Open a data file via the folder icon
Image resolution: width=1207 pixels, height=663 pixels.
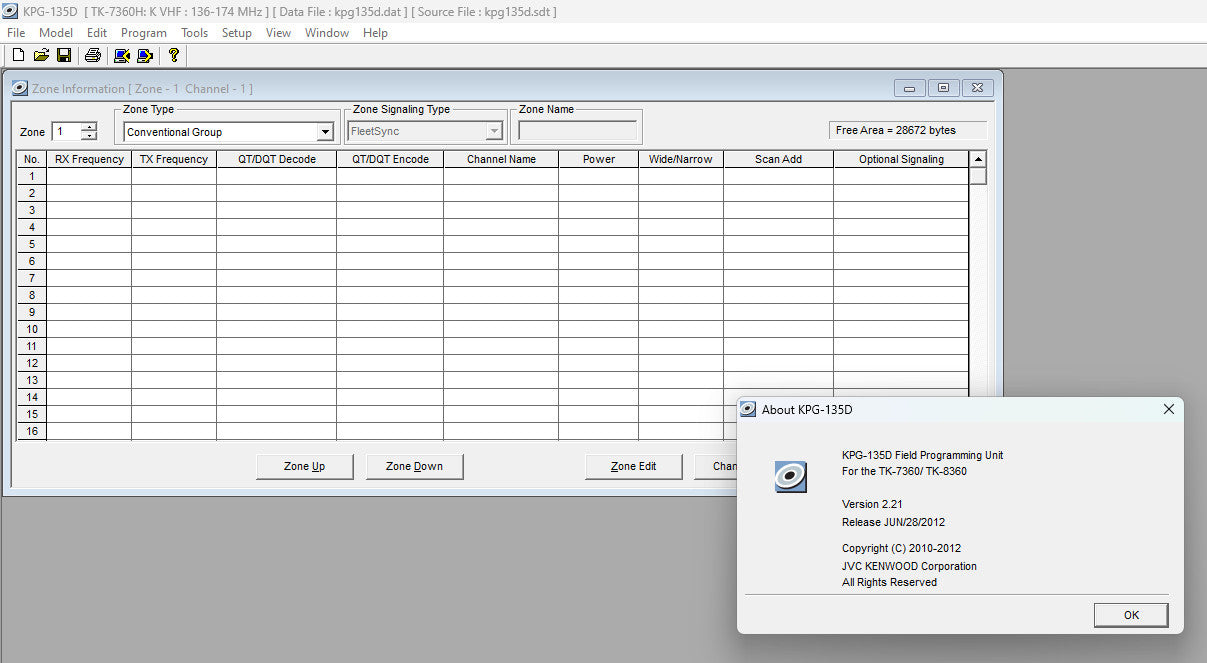coord(41,55)
